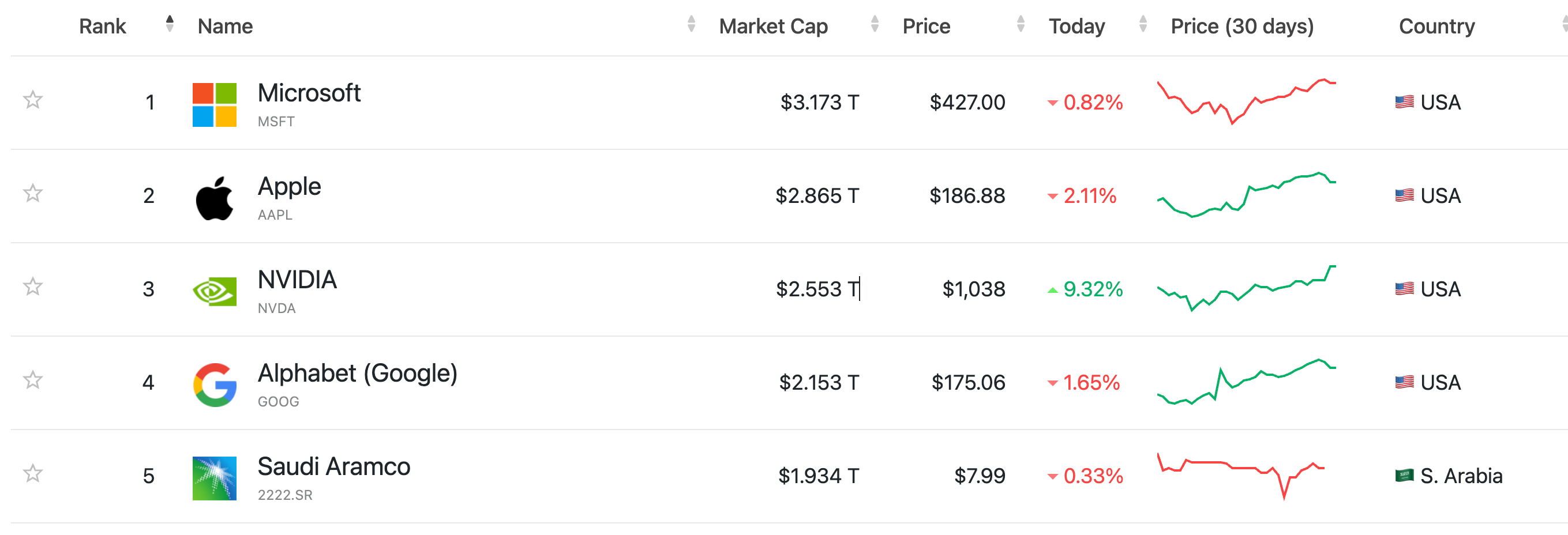Open the Alphabet (Google) name link

tap(357, 373)
